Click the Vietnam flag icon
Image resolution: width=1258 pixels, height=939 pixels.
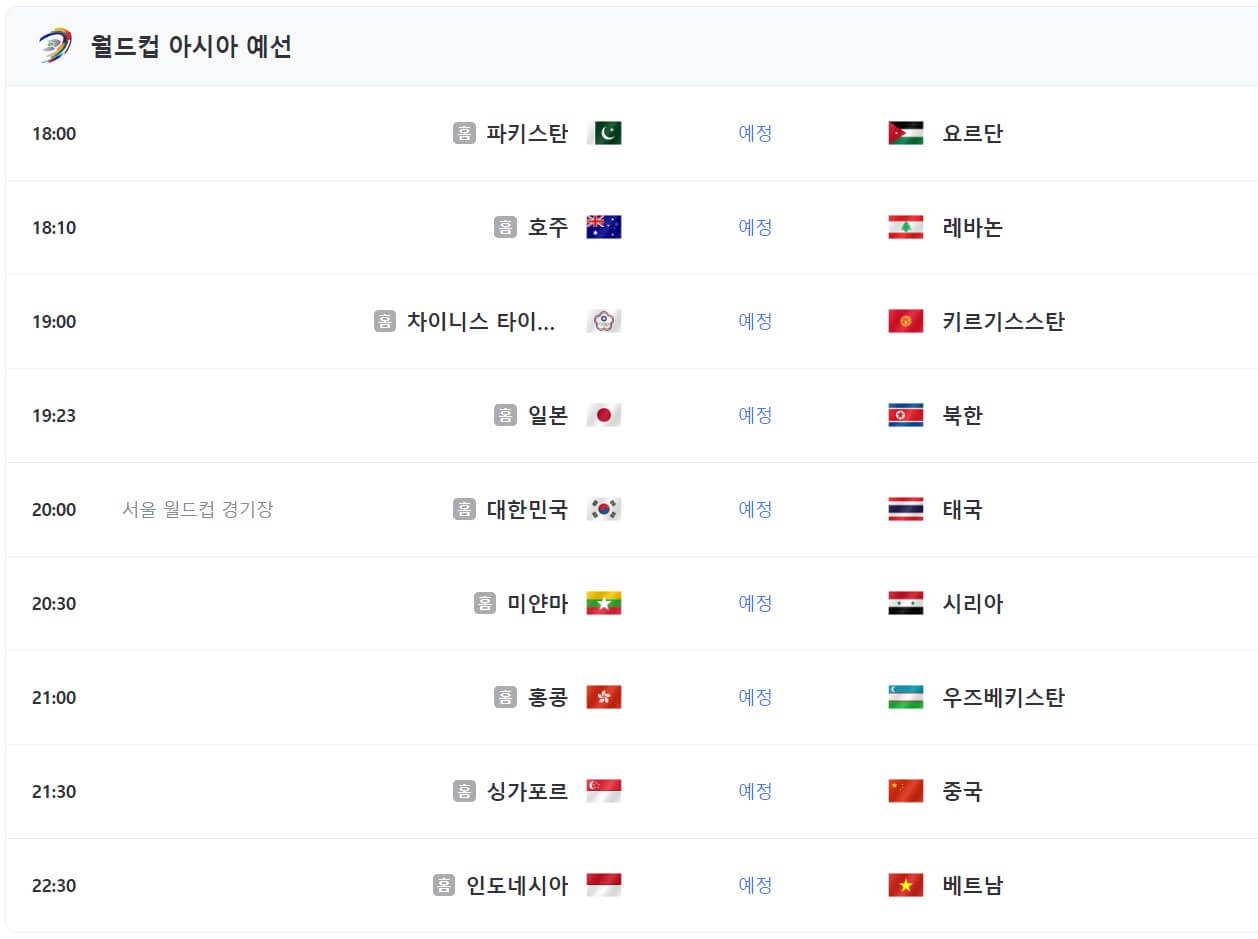click(x=904, y=886)
